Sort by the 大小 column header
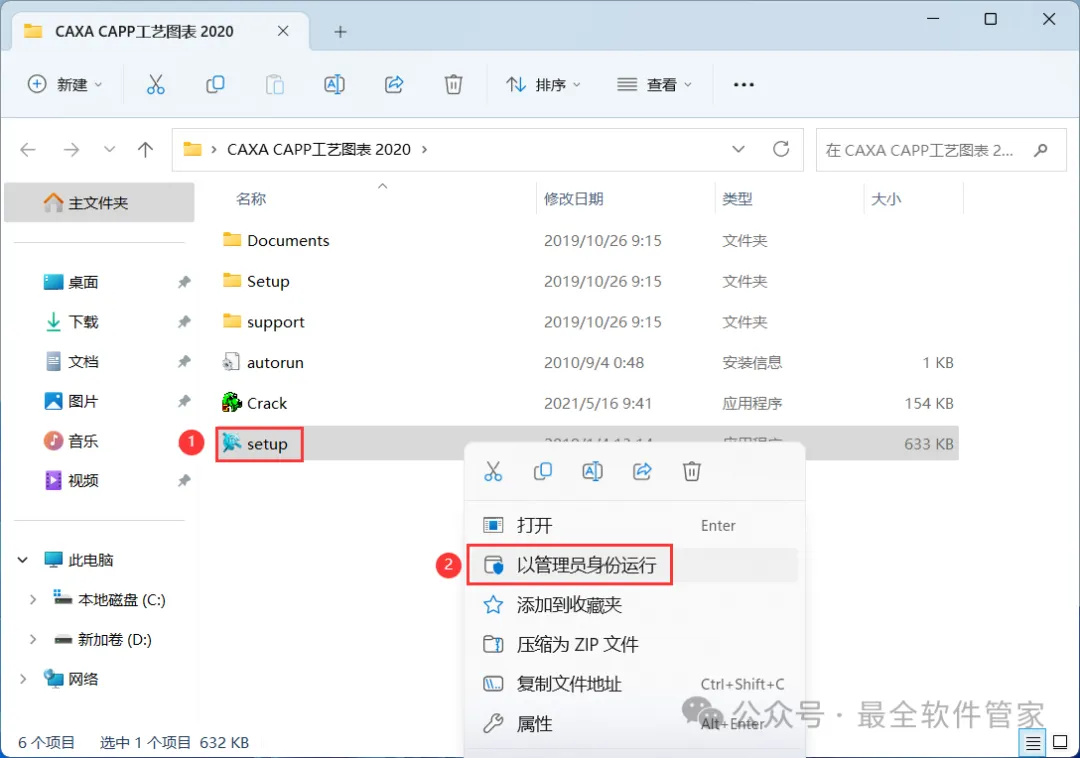 886,199
